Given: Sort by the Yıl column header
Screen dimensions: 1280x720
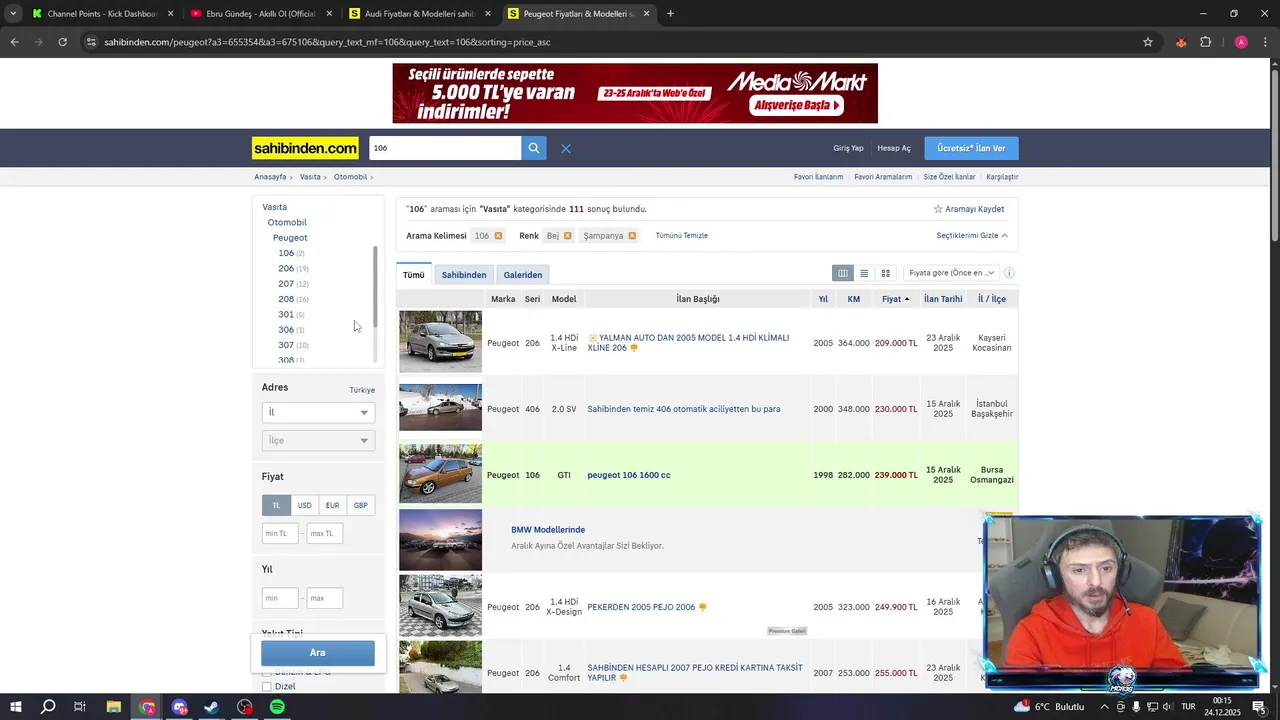Looking at the screenshot, I should (823, 299).
